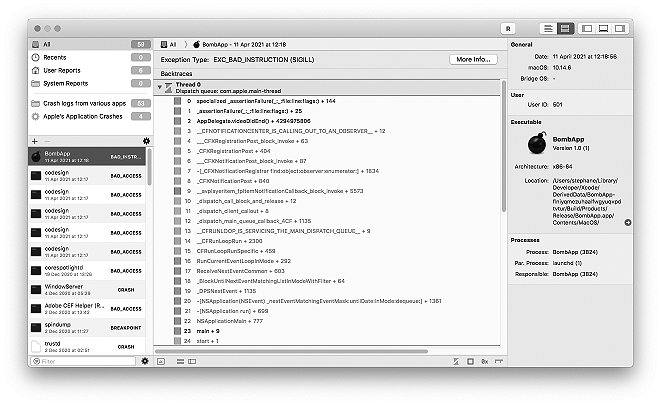Screen dimensions: 661x404
Task: Click the ruler icon in bottom bar
Action: click(x=499, y=361)
